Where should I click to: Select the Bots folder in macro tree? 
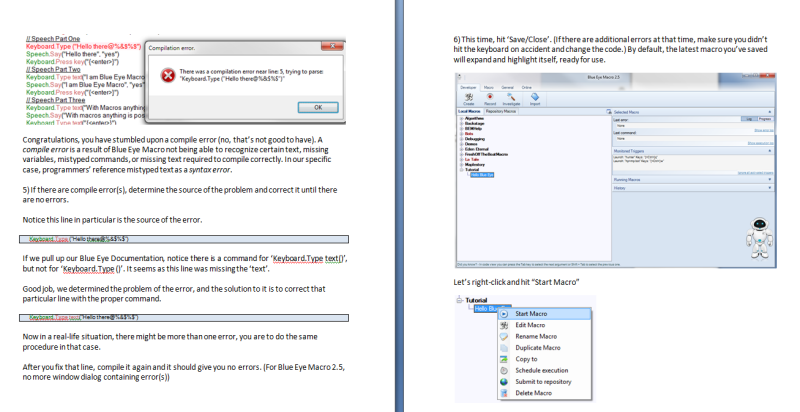[x=469, y=134]
